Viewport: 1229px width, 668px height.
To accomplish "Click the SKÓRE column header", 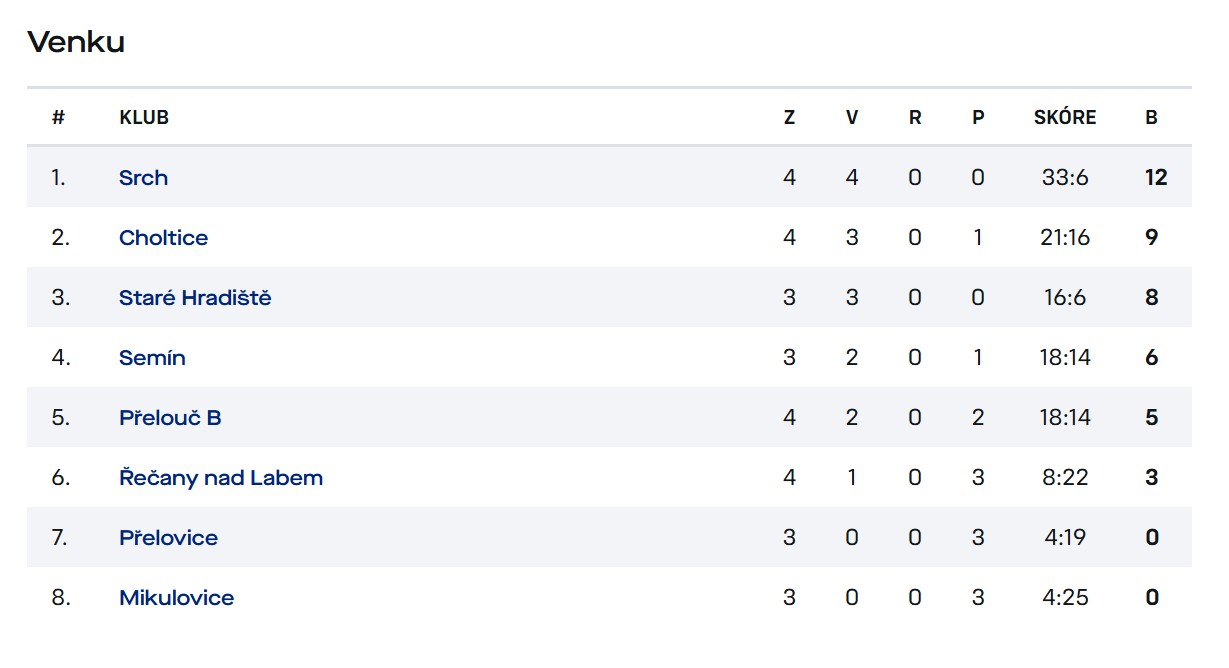I will (1065, 117).
